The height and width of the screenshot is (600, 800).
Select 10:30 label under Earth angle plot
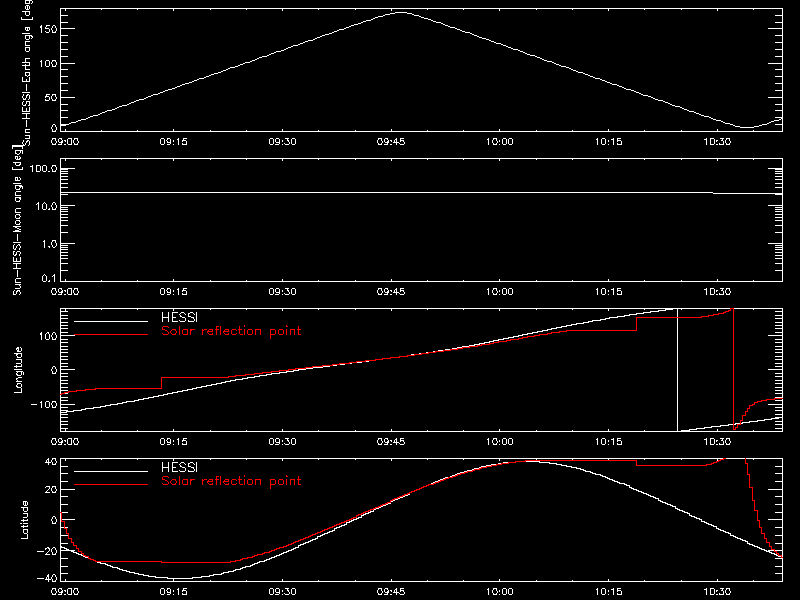(x=717, y=141)
